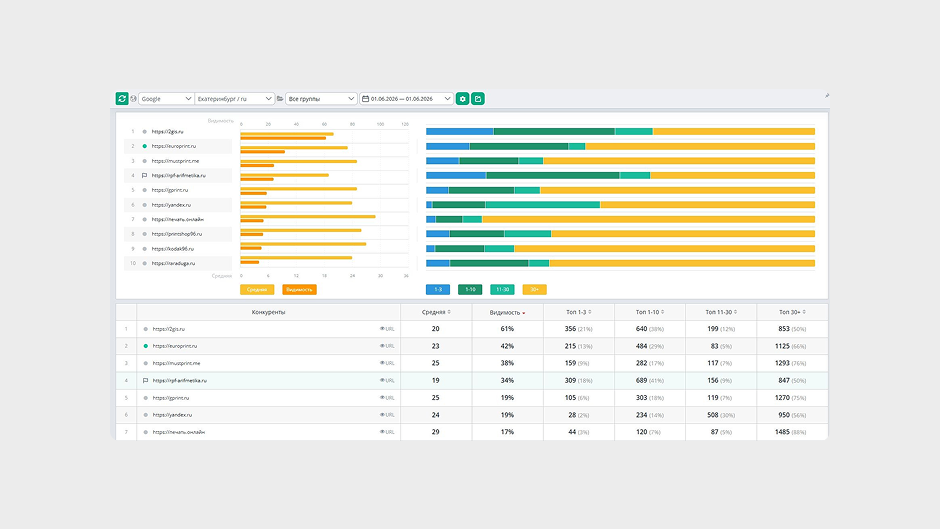This screenshot has width=940, height=529.
Task: Click the blue top 1-3 bar segment for 2gis.ru
Action: click(460, 131)
